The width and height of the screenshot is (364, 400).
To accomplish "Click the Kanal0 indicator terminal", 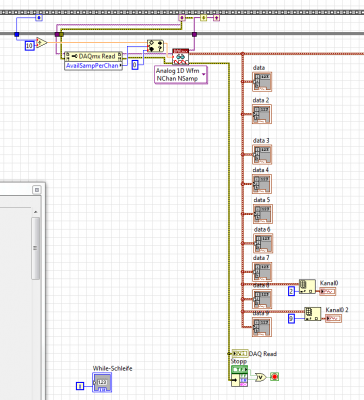I will [x=328, y=292].
